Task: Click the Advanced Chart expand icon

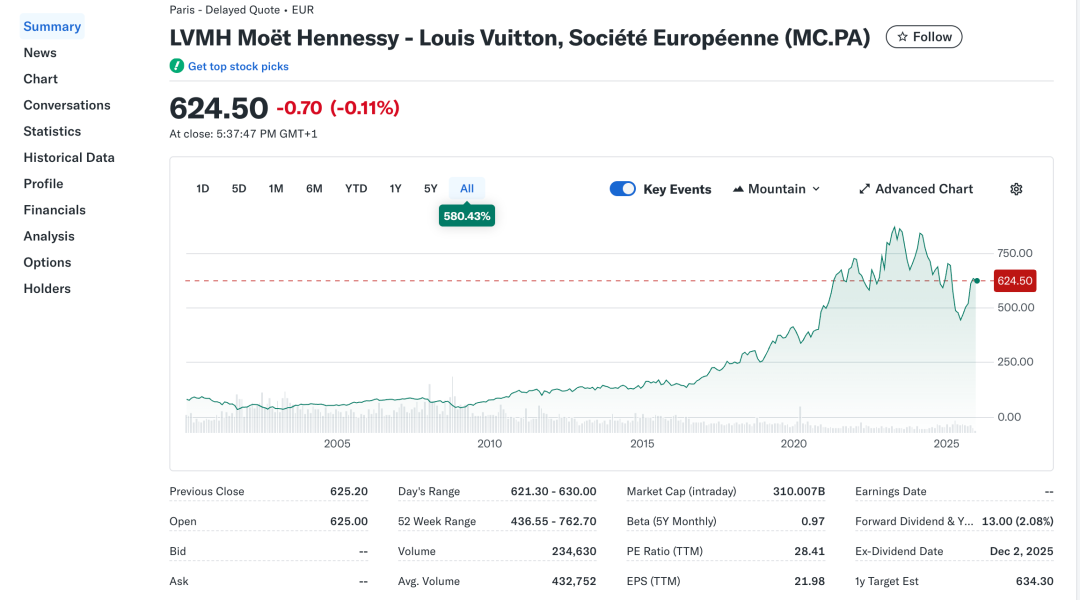Action: 865,189
